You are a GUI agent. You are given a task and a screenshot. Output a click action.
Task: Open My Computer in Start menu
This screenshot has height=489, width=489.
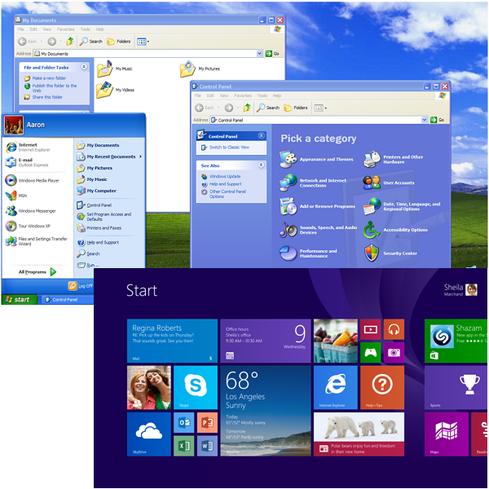coord(97,191)
